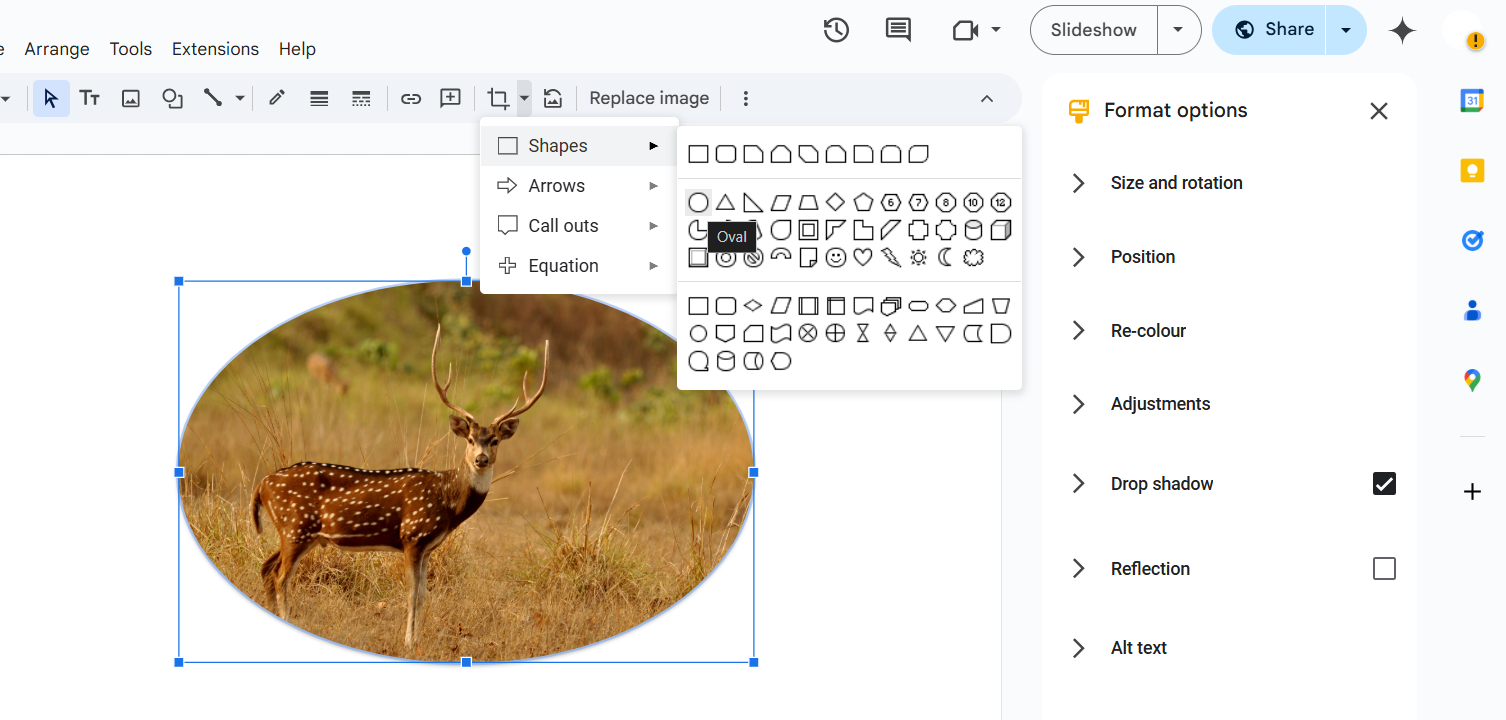Open the Slideshow options dropdown arrow
Image resolution: width=1506 pixels, height=720 pixels.
pyautogui.click(x=1179, y=30)
